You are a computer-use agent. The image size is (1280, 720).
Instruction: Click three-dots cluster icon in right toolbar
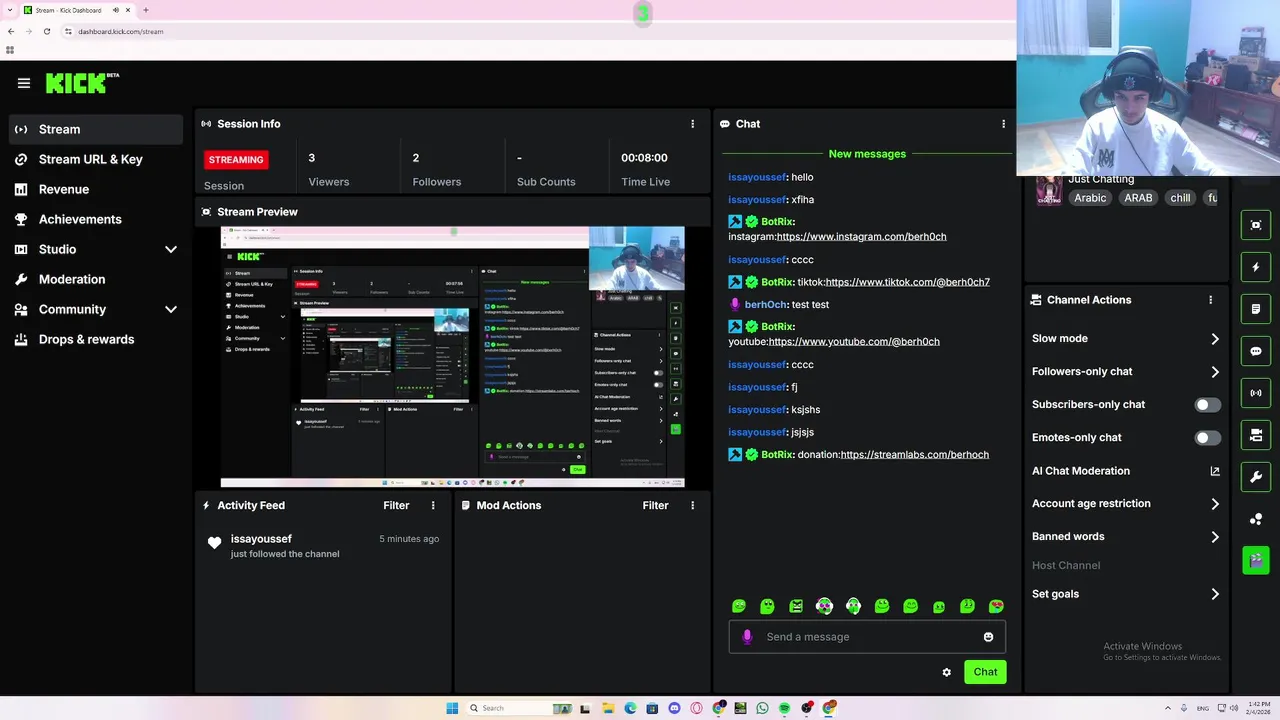(1256, 519)
